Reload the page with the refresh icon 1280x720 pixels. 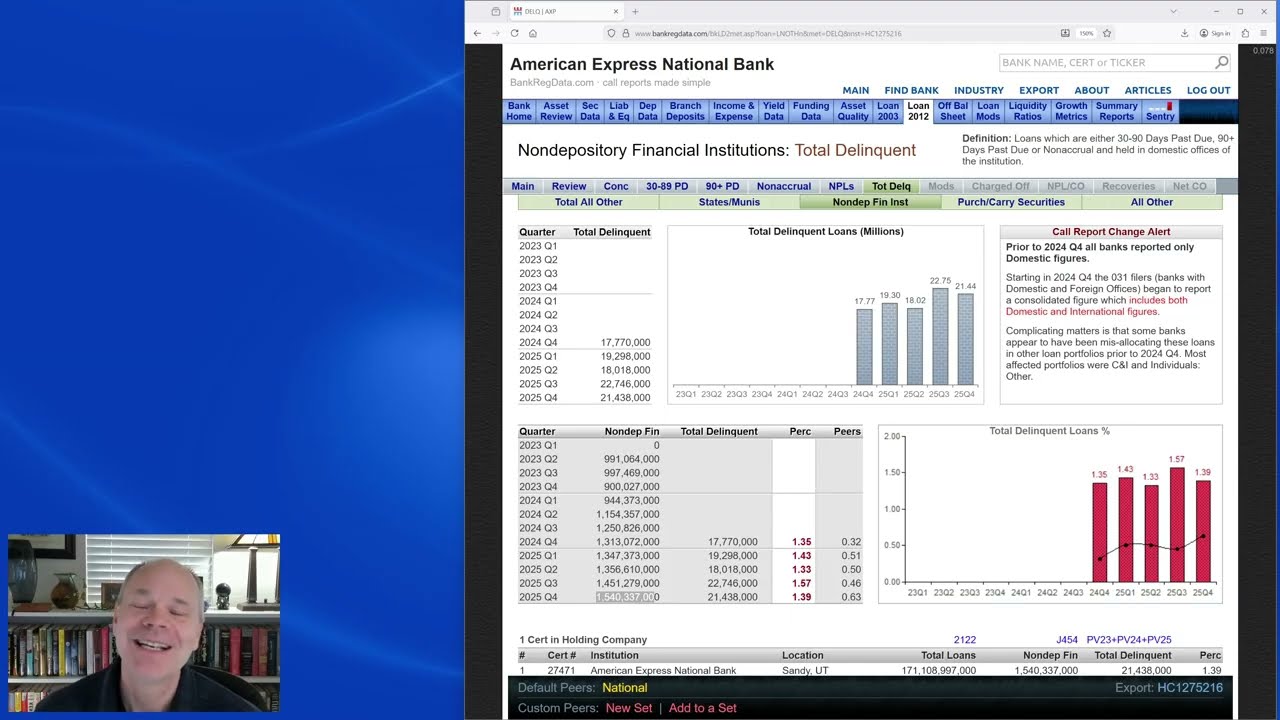click(515, 33)
